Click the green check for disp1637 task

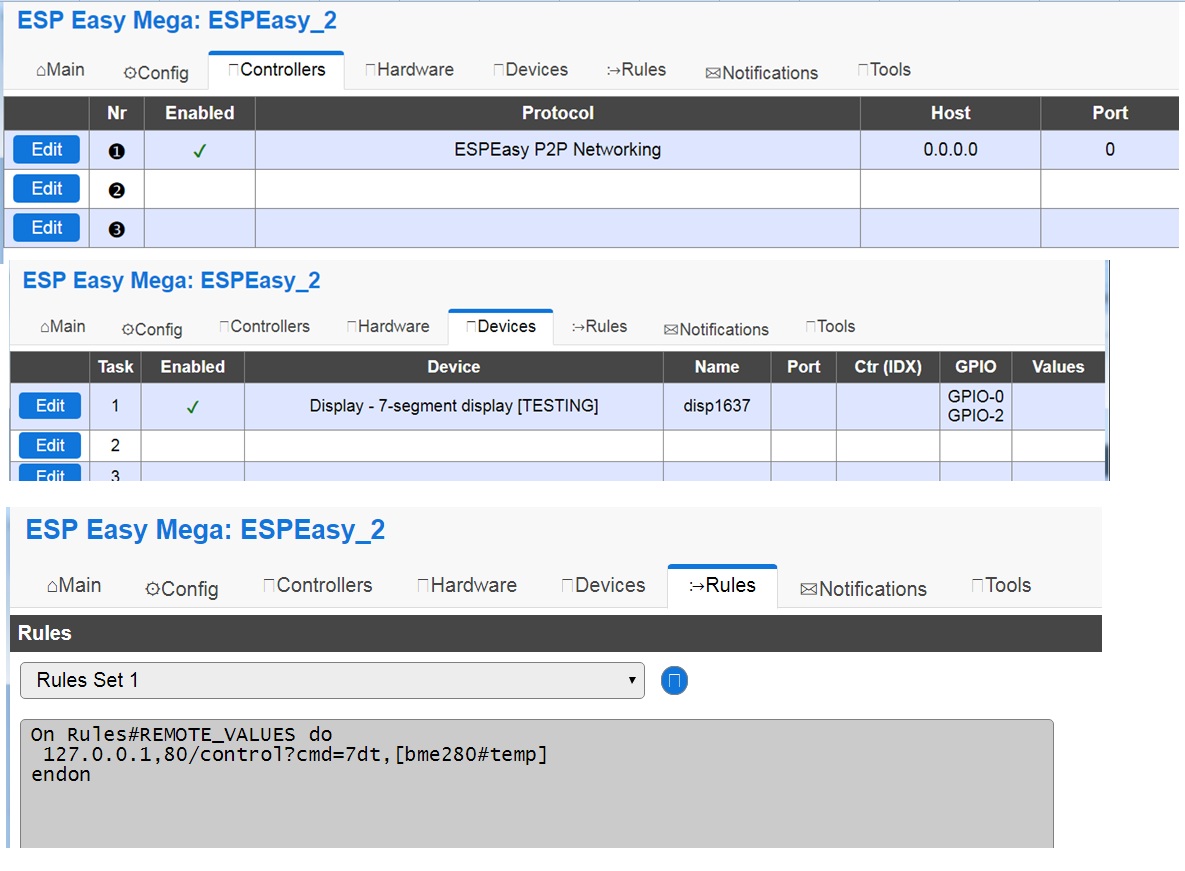click(193, 407)
